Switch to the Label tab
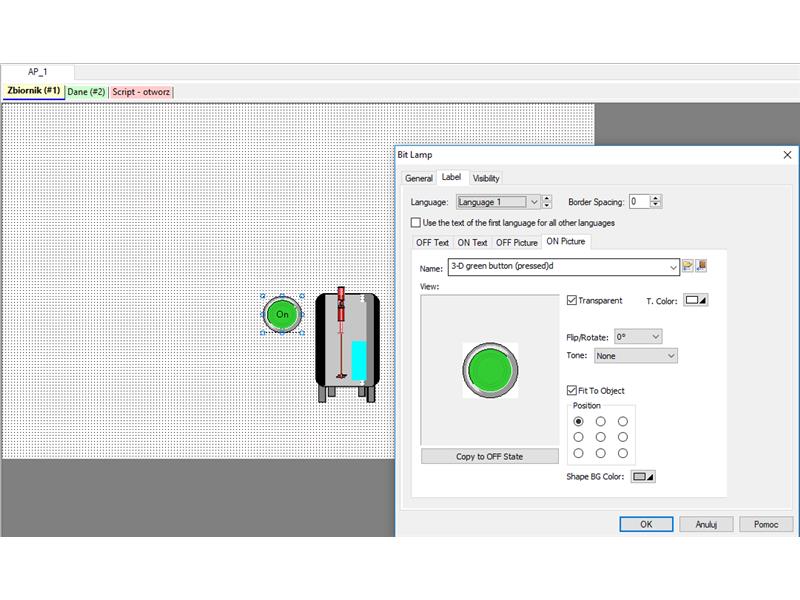 (x=452, y=177)
